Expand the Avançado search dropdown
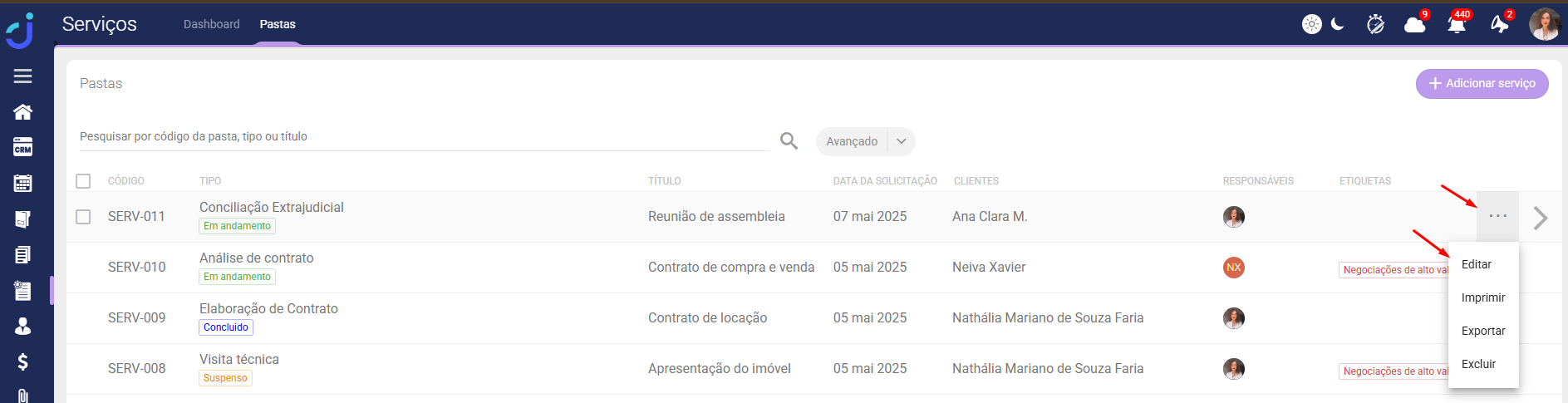 point(902,141)
